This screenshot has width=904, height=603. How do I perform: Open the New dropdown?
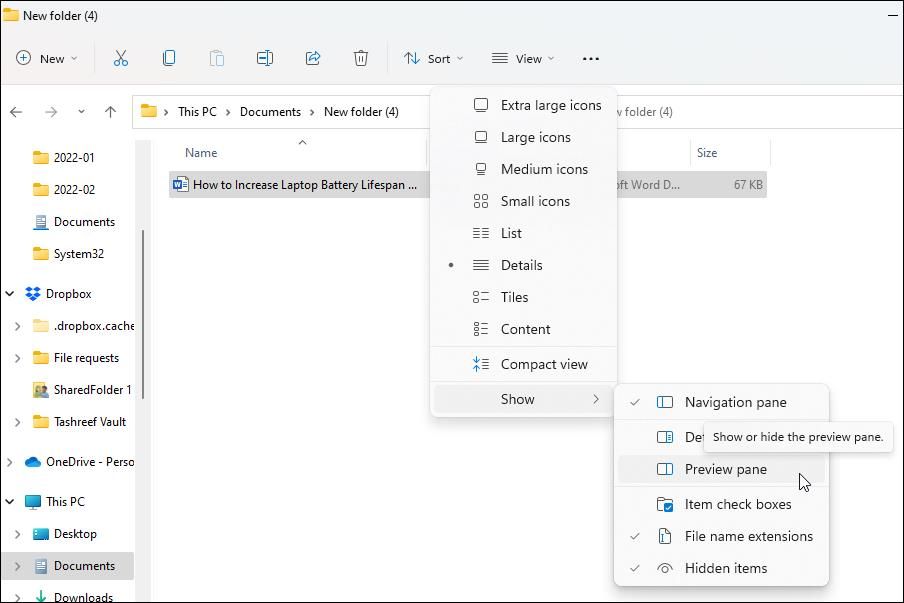pyautogui.click(x=47, y=59)
